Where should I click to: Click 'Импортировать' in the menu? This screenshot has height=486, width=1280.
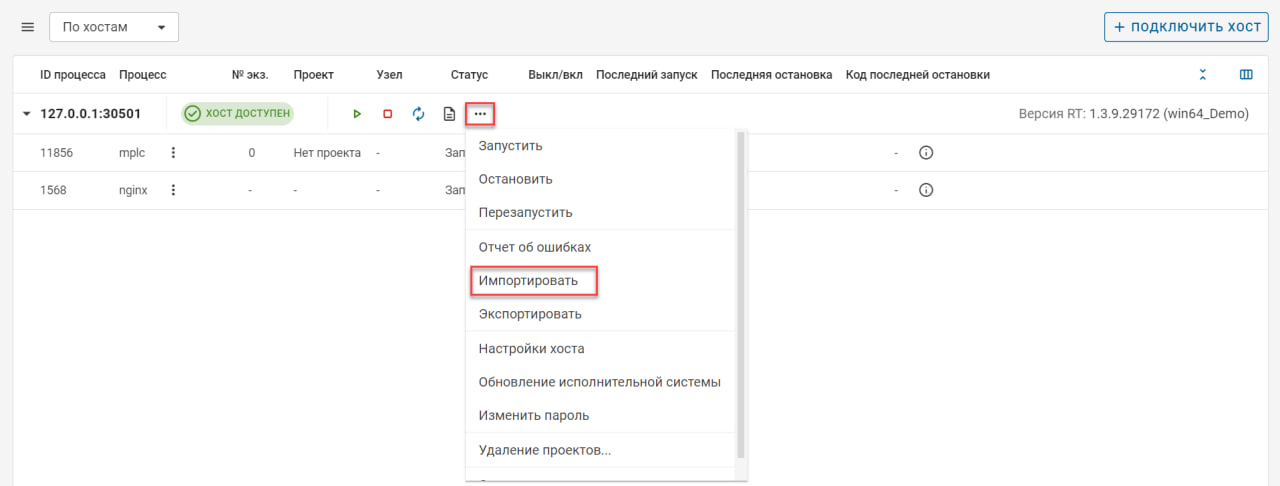click(x=601, y=281)
